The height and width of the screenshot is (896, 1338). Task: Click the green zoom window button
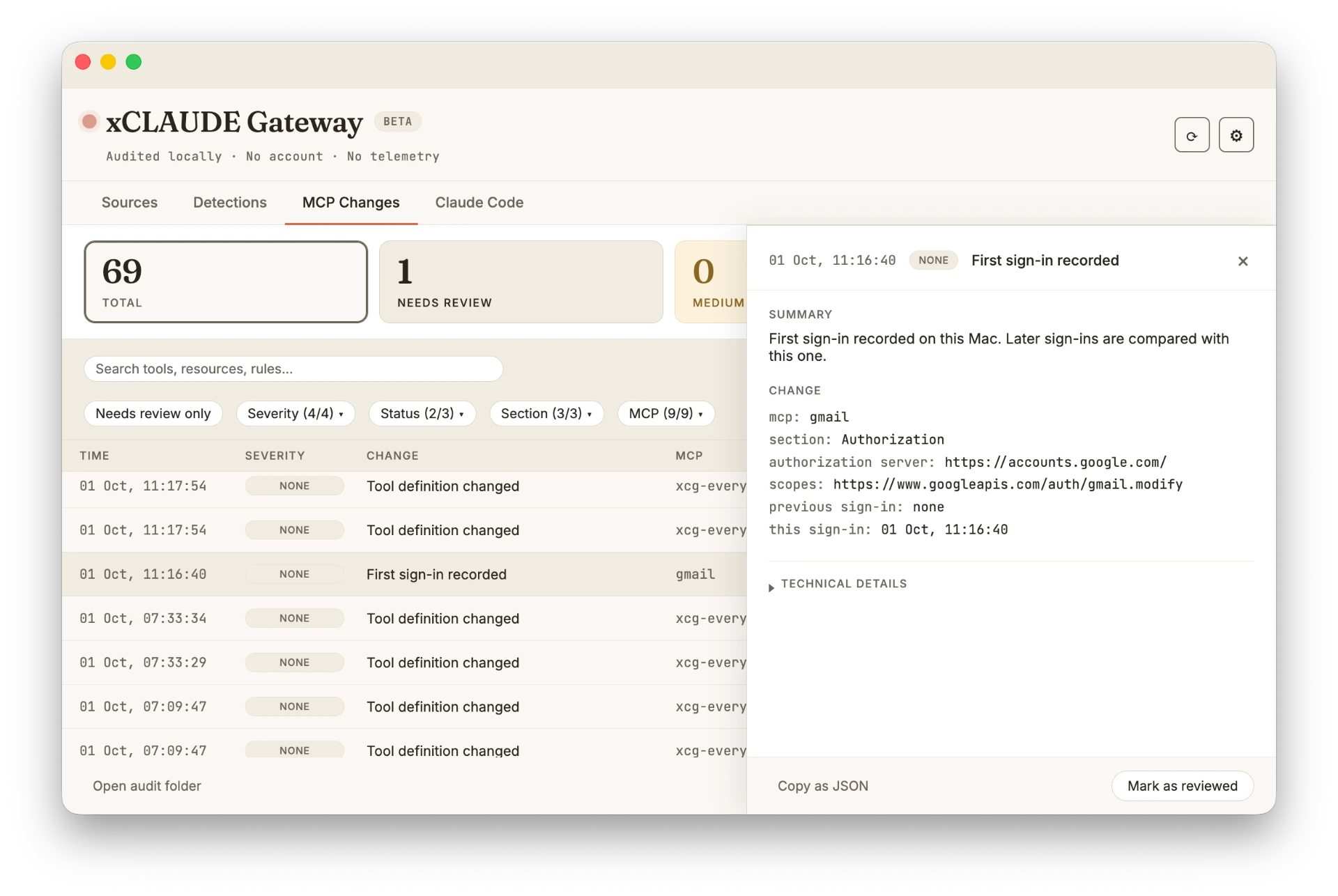click(134, 62)
